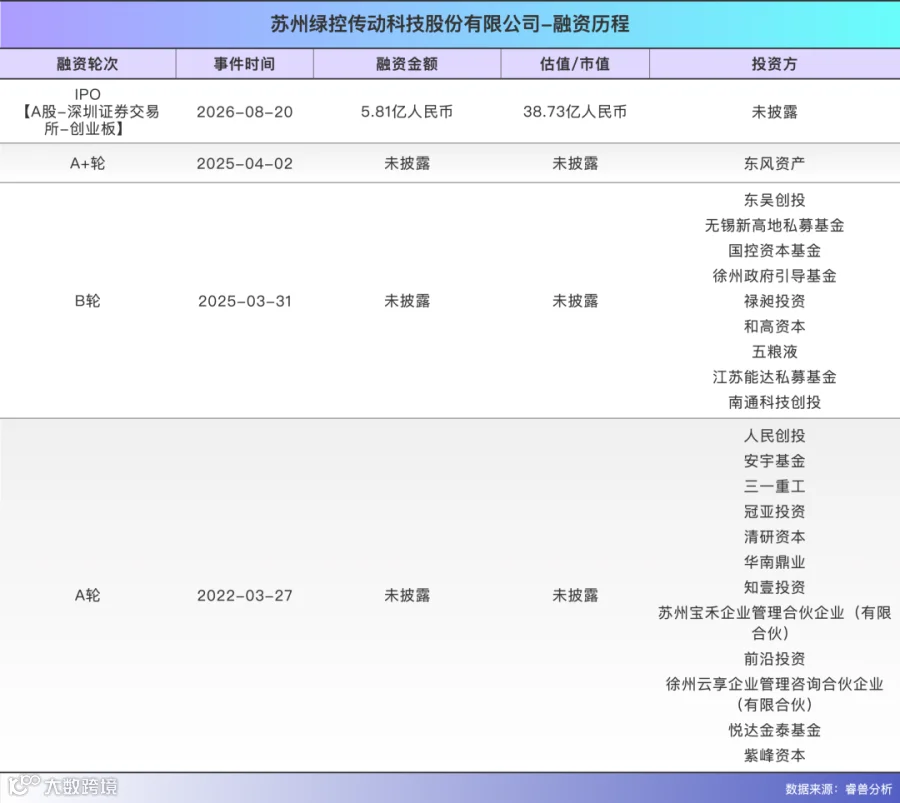Viewport: 900px width, 803px height.
Task: Select the A+轮 round cell
Action: [87, 164]
